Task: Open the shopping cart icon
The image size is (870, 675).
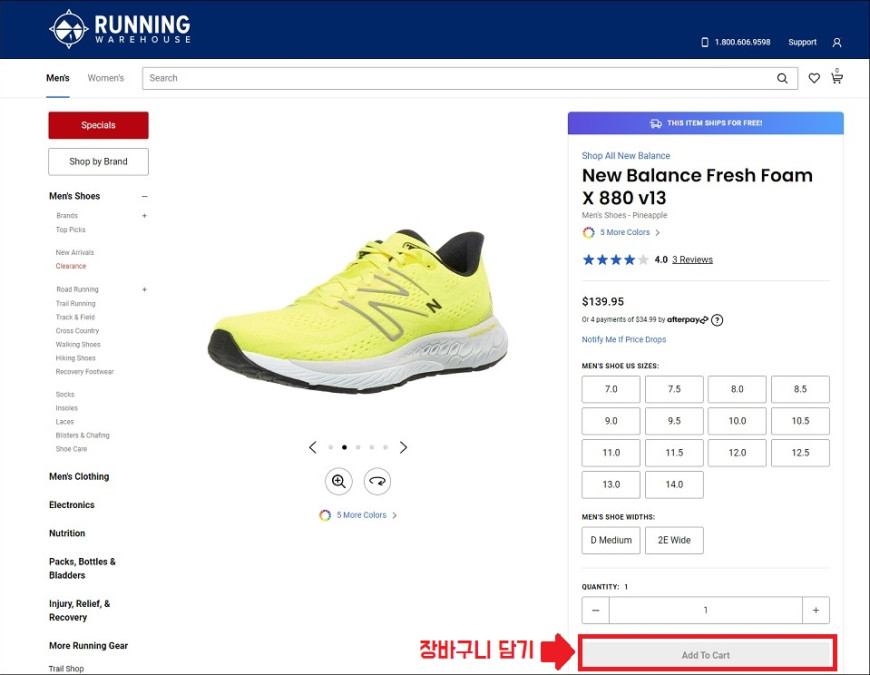Action: [x=837, y=77]
